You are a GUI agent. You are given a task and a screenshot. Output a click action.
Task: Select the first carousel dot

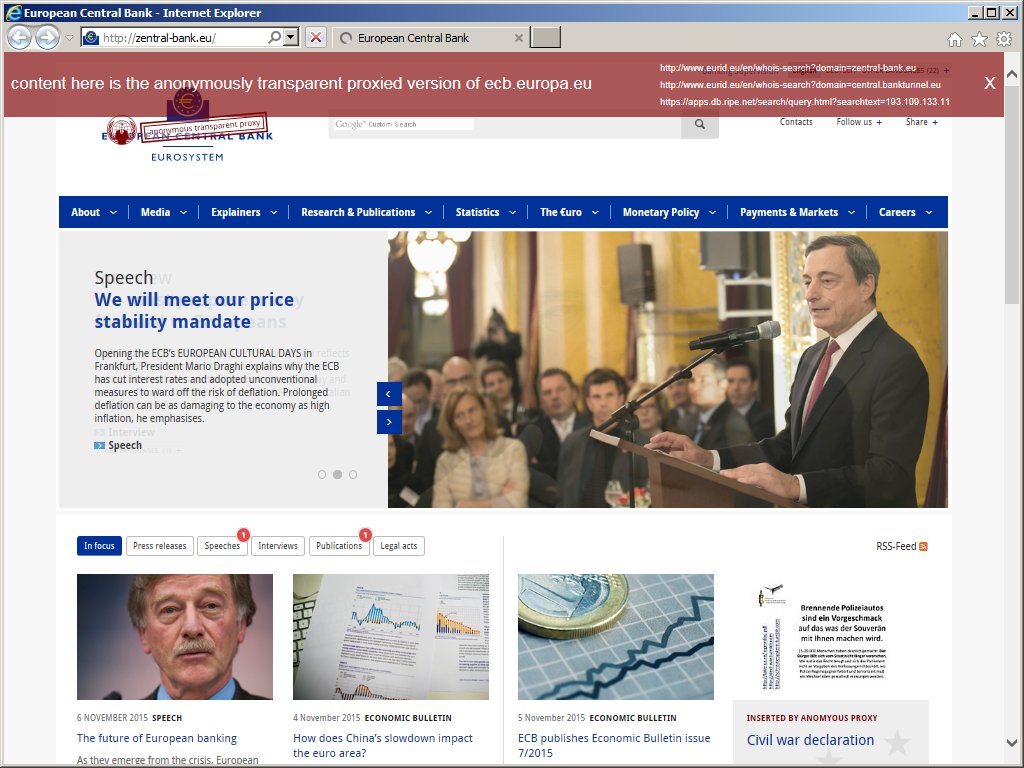click(322, 475)
